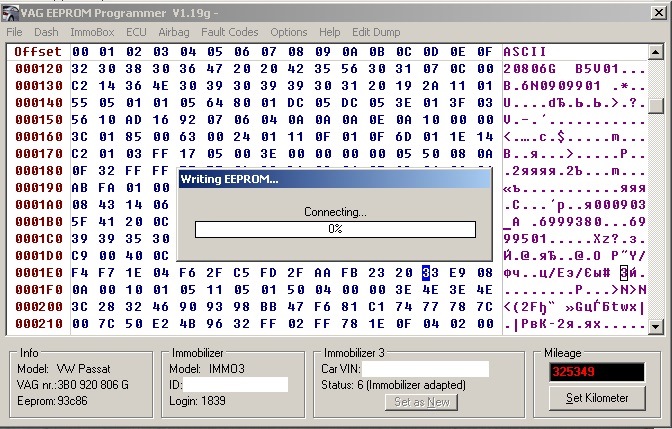672x429 pixels.
Task: Click byte 5F in row 0001B0
Action: tap(80, 222)
